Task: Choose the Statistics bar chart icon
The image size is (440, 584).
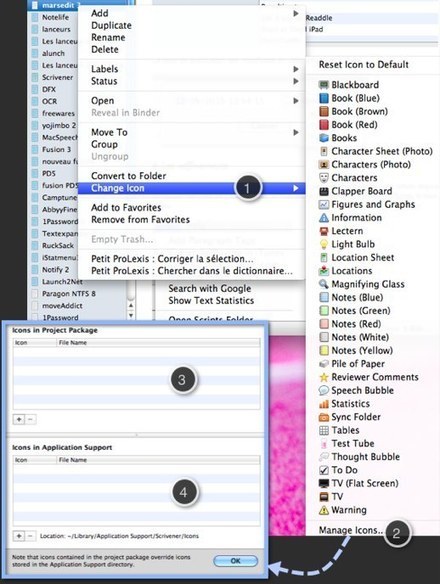Action: coord(344,404)
